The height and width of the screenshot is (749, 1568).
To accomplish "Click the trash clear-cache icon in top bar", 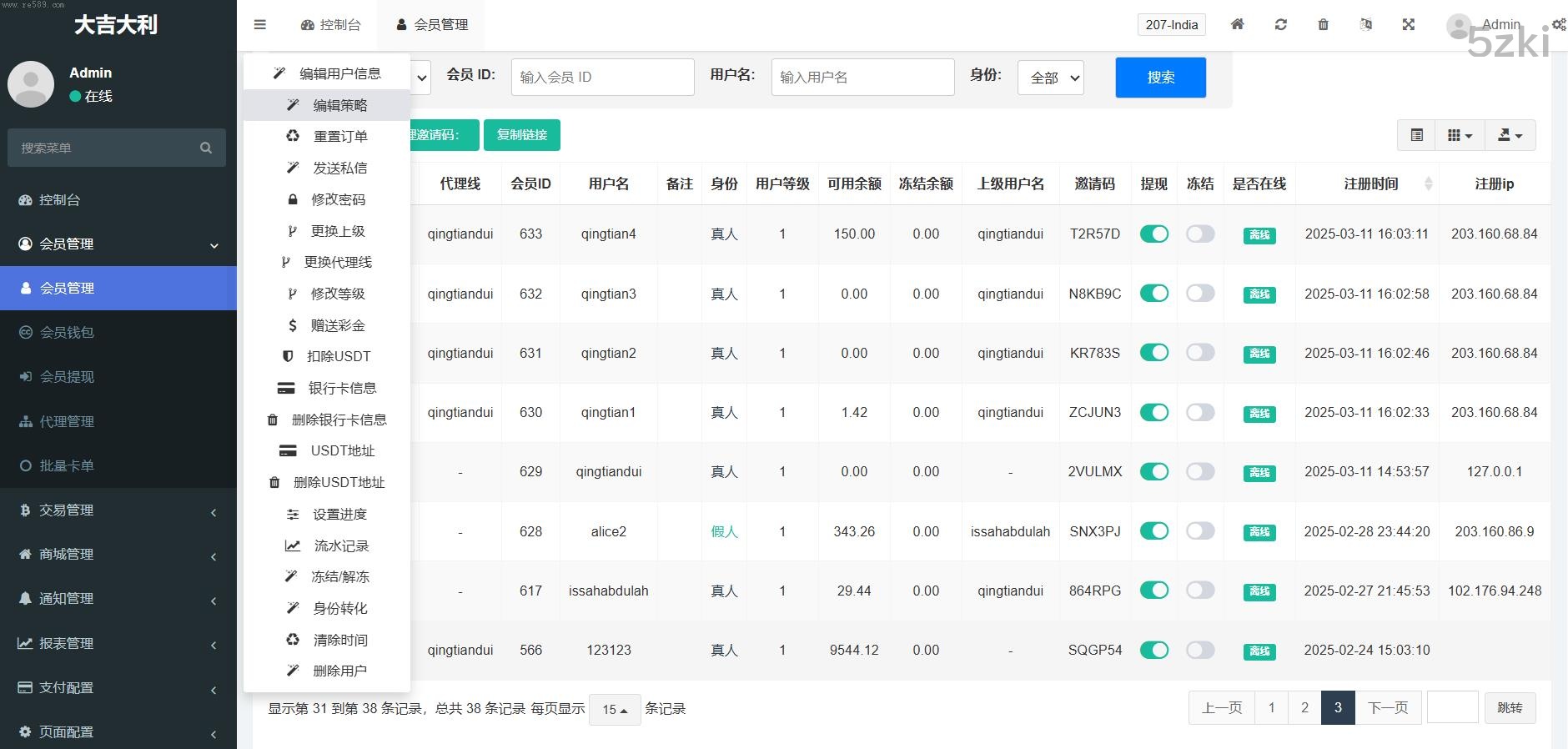I will 1323,25.
